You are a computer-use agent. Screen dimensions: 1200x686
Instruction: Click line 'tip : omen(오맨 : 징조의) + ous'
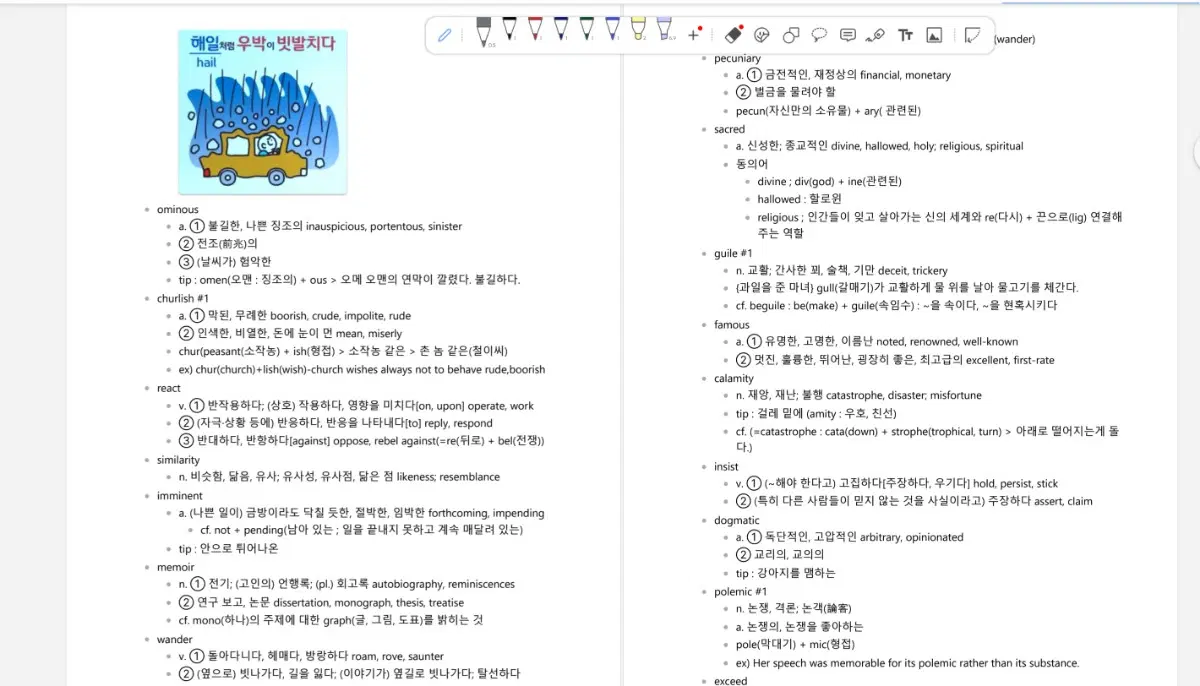[x=350, y=280]
